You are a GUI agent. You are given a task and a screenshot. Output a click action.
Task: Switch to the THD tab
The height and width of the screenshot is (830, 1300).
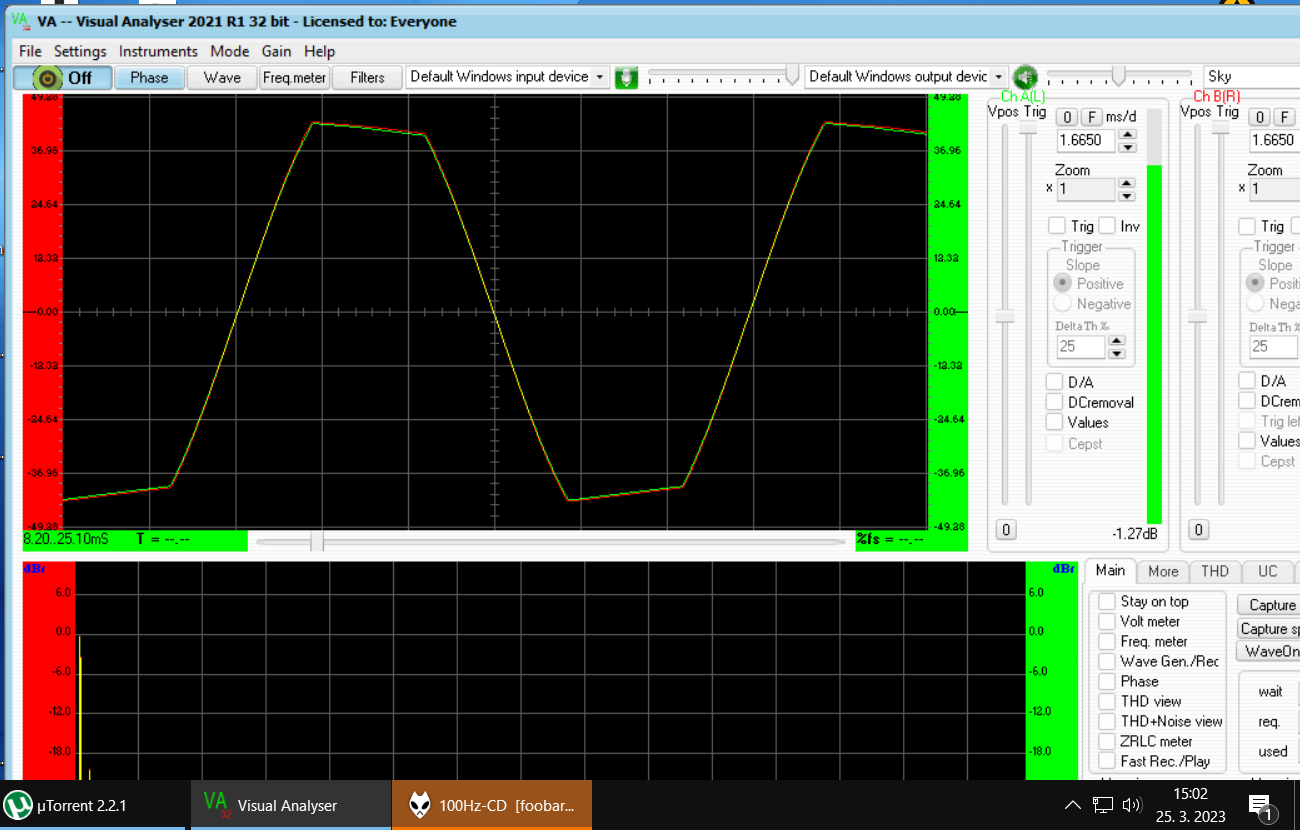point(1214,571)
